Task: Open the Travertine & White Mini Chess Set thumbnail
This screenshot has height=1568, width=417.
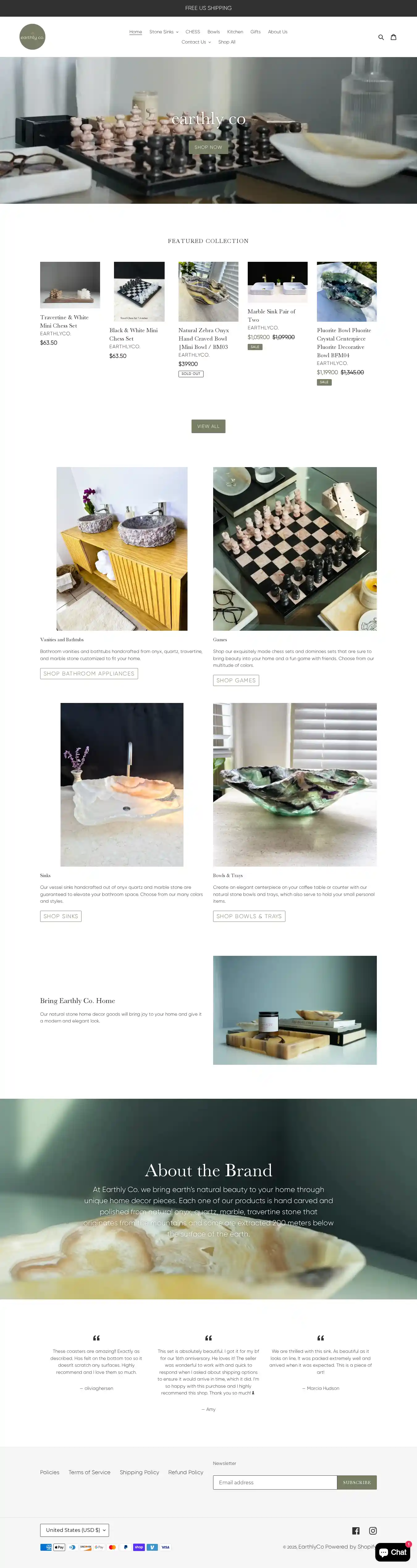Action: click(x=70, y=285)
